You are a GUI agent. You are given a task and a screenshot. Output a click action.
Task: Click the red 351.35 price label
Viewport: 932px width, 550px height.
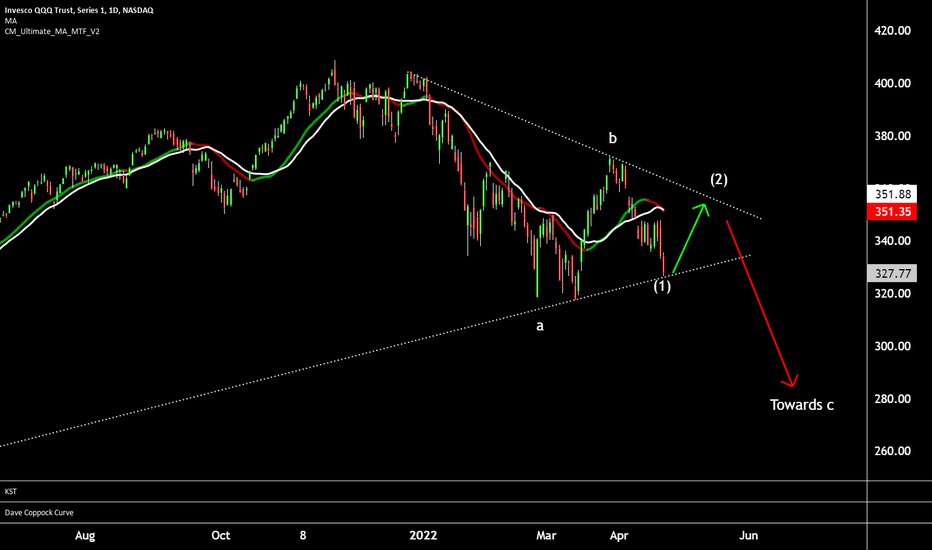pos(892,212)
